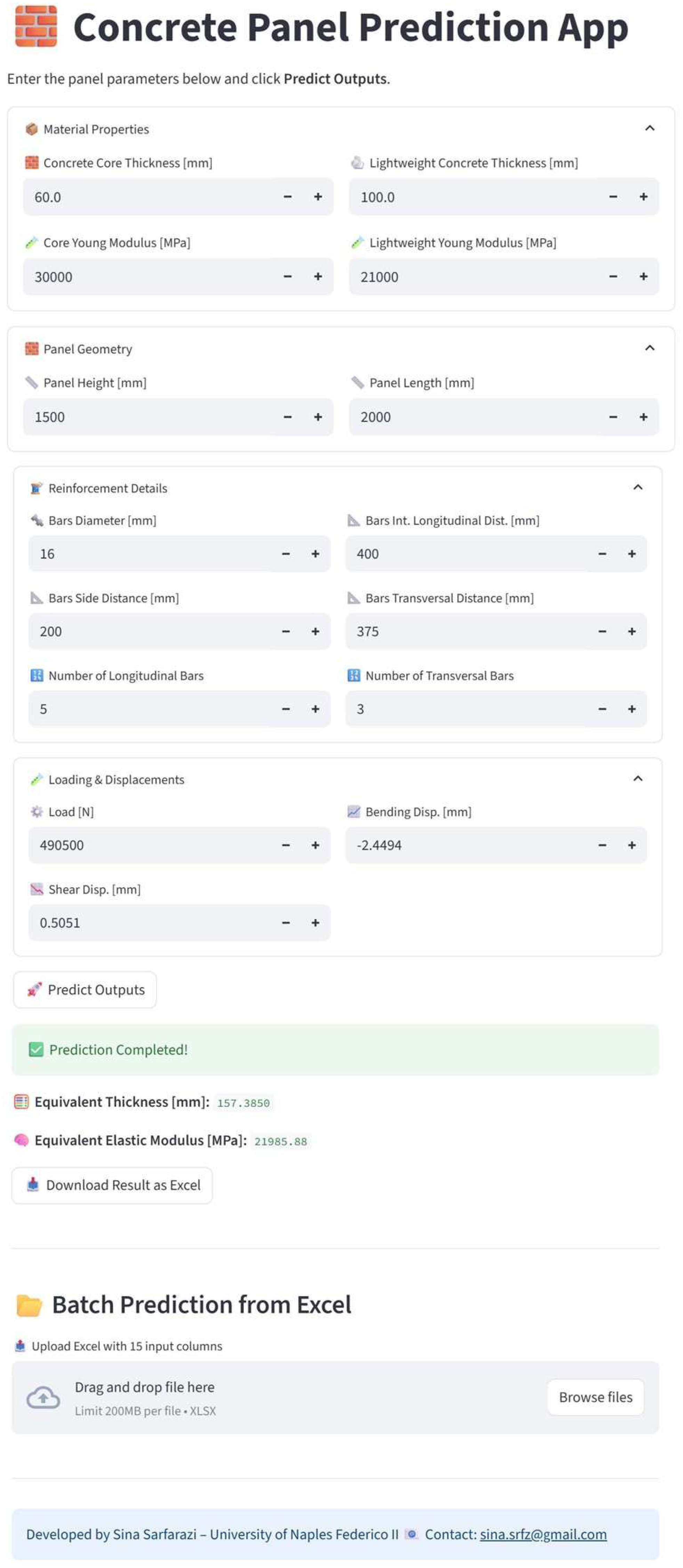683x1568 pixels.
Task: Increase Concrete Core Thickness with plus button
Action: tap(318, 196)
